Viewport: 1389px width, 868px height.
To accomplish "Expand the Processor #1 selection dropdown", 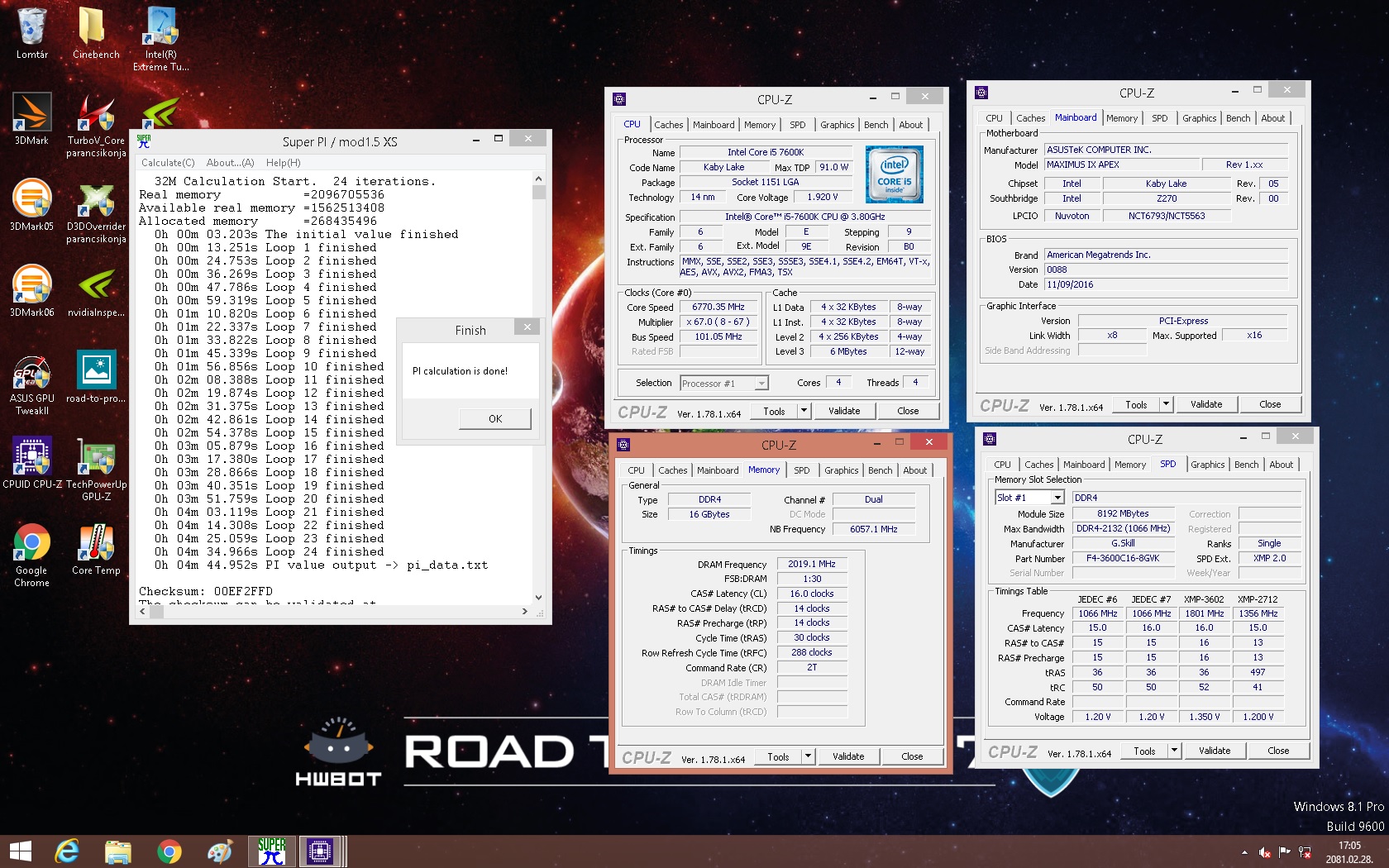I will 761,383.
